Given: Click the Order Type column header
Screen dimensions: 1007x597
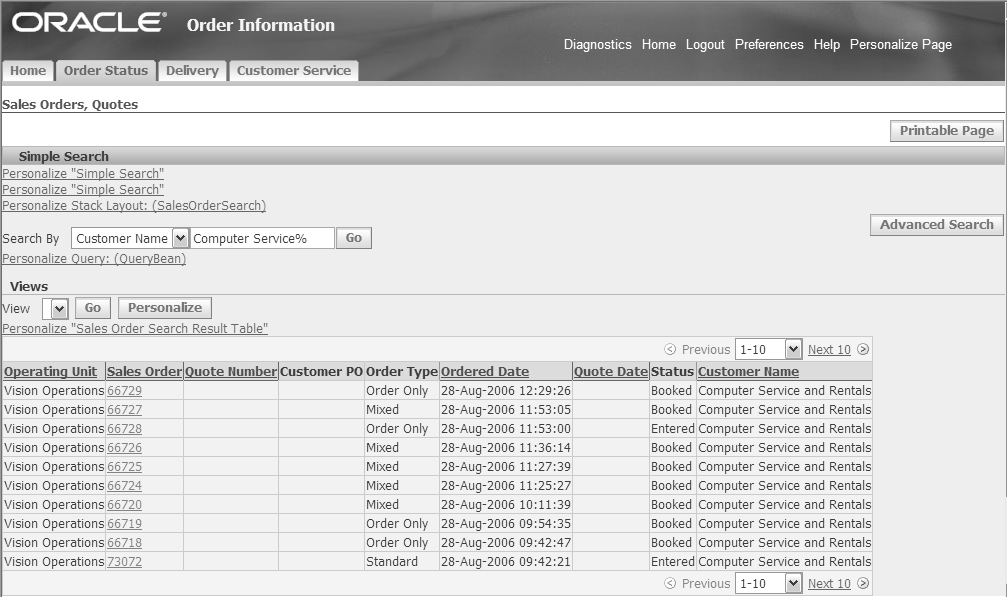Looking at the screenshot, I should click(x=402, y=371).
